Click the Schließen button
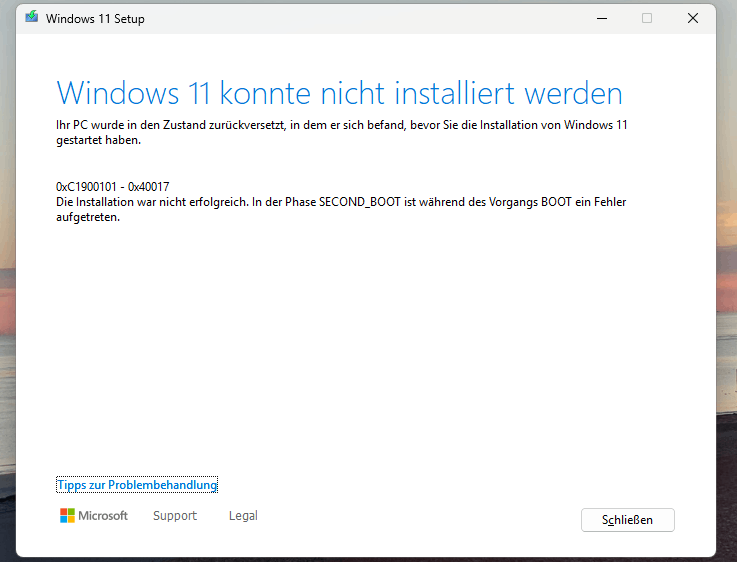 coord(627,520)
